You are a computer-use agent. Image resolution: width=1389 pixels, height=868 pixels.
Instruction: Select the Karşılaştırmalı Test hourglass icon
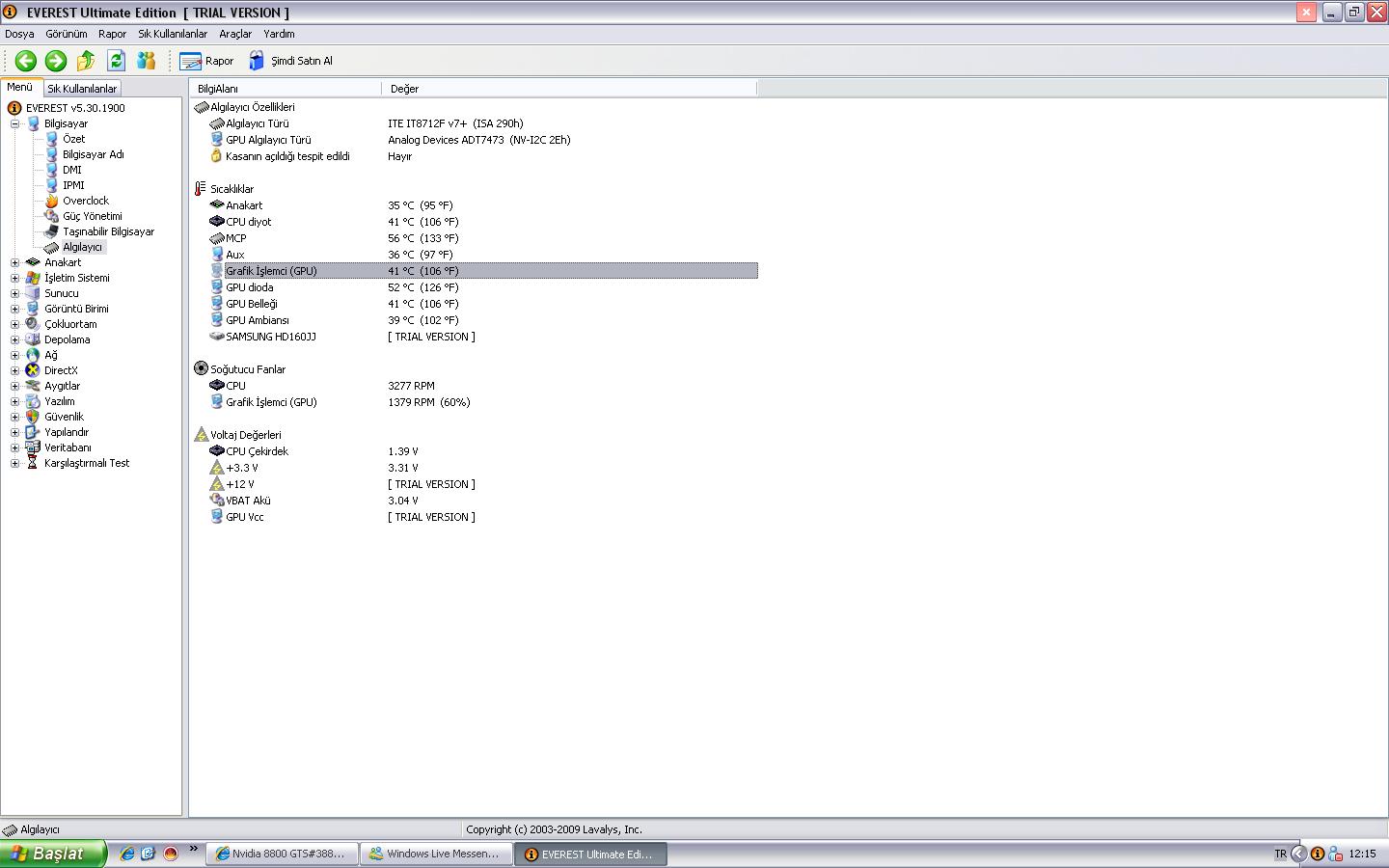click(33, 463)
